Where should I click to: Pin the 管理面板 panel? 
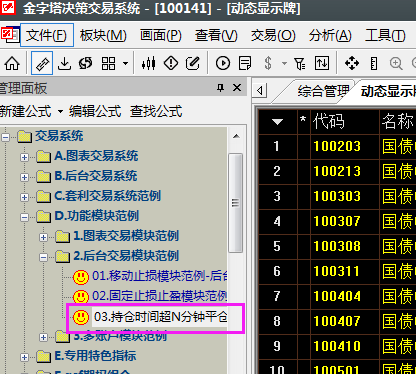click(220, 88)
